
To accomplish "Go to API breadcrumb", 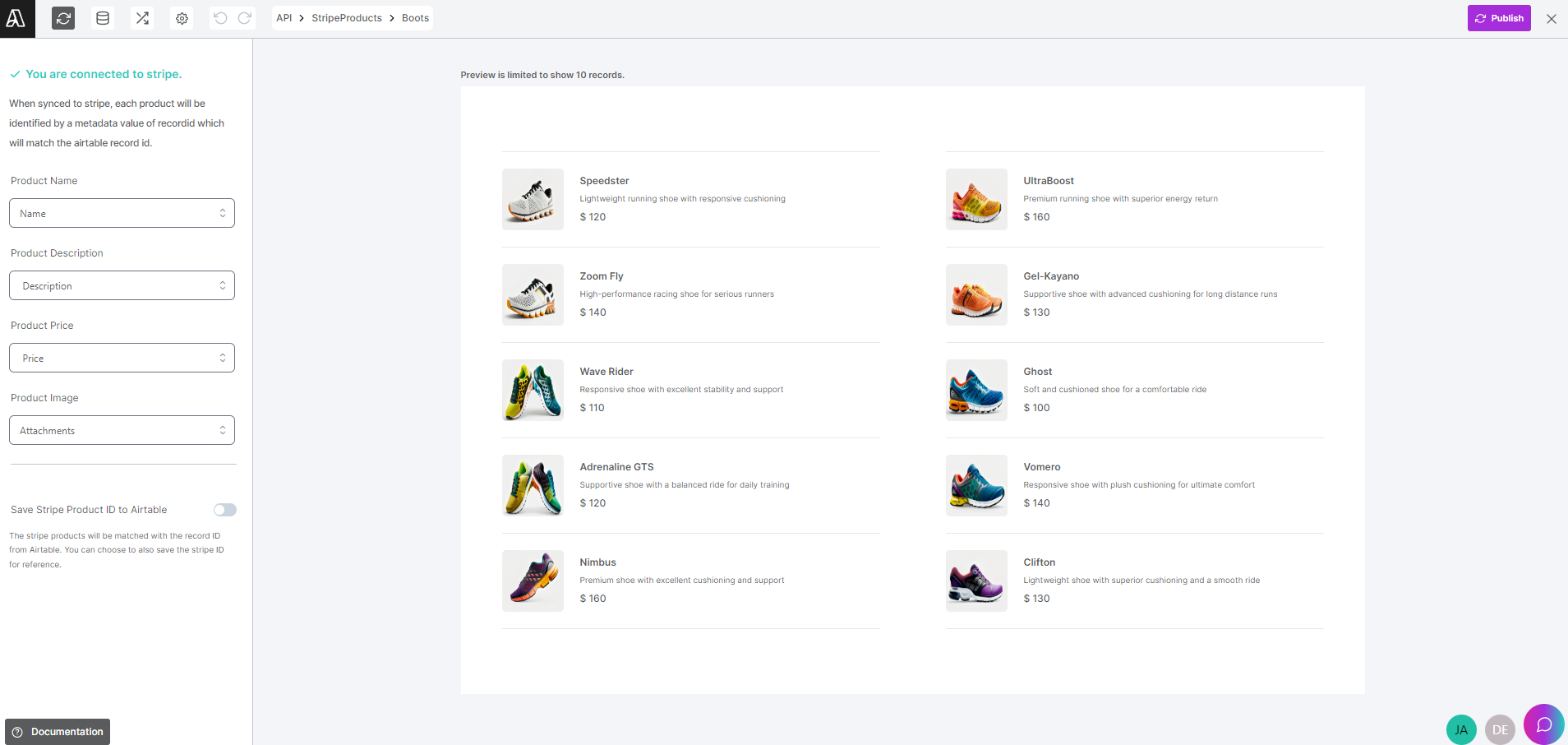I will pos(284,18).
